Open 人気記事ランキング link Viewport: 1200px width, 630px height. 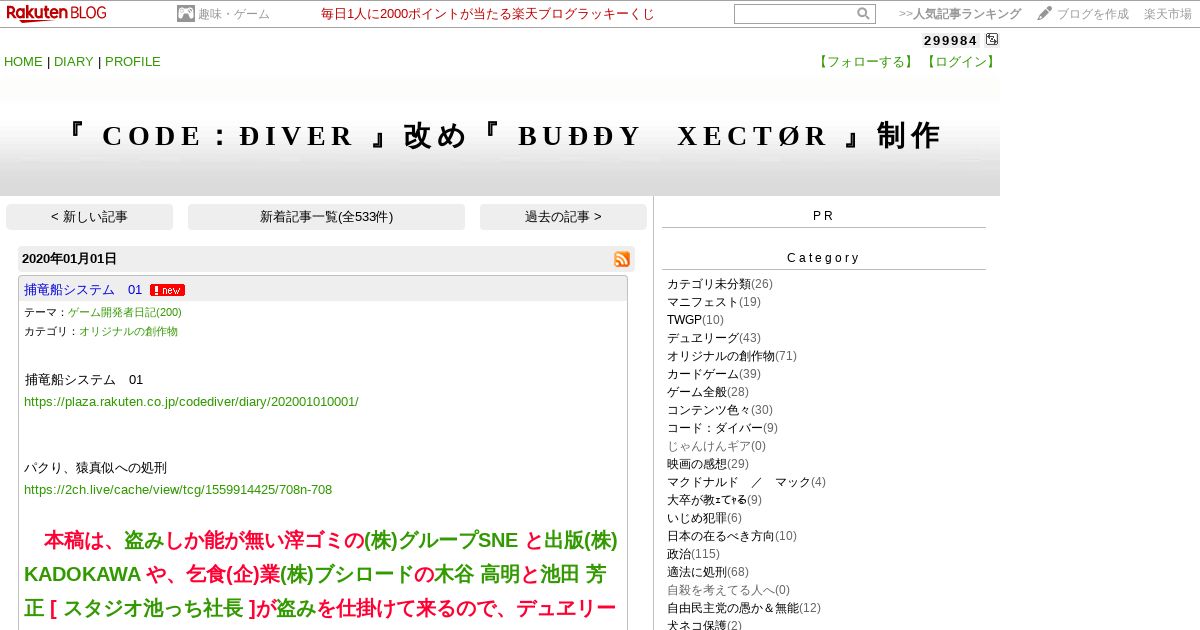[960, 14]
